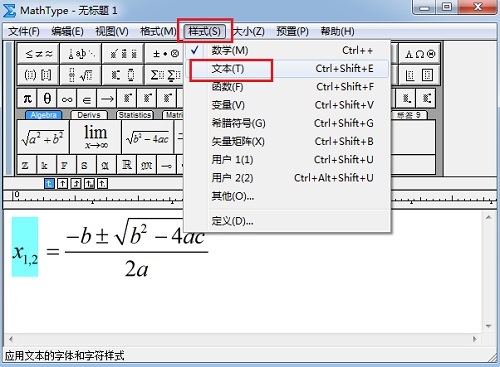Choose the 用户 2(2) style
Image resolution: width=500 pixels, height=367 pixels.
tap(287, 178)
